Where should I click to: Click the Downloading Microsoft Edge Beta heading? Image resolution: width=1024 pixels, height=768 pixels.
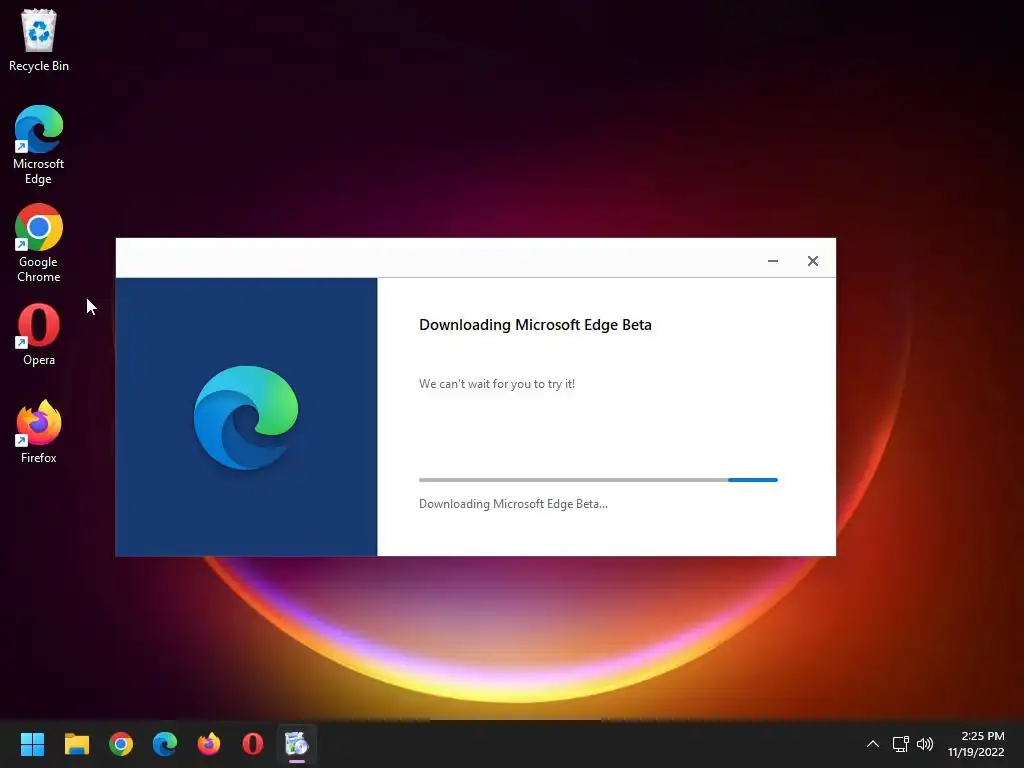535,325
